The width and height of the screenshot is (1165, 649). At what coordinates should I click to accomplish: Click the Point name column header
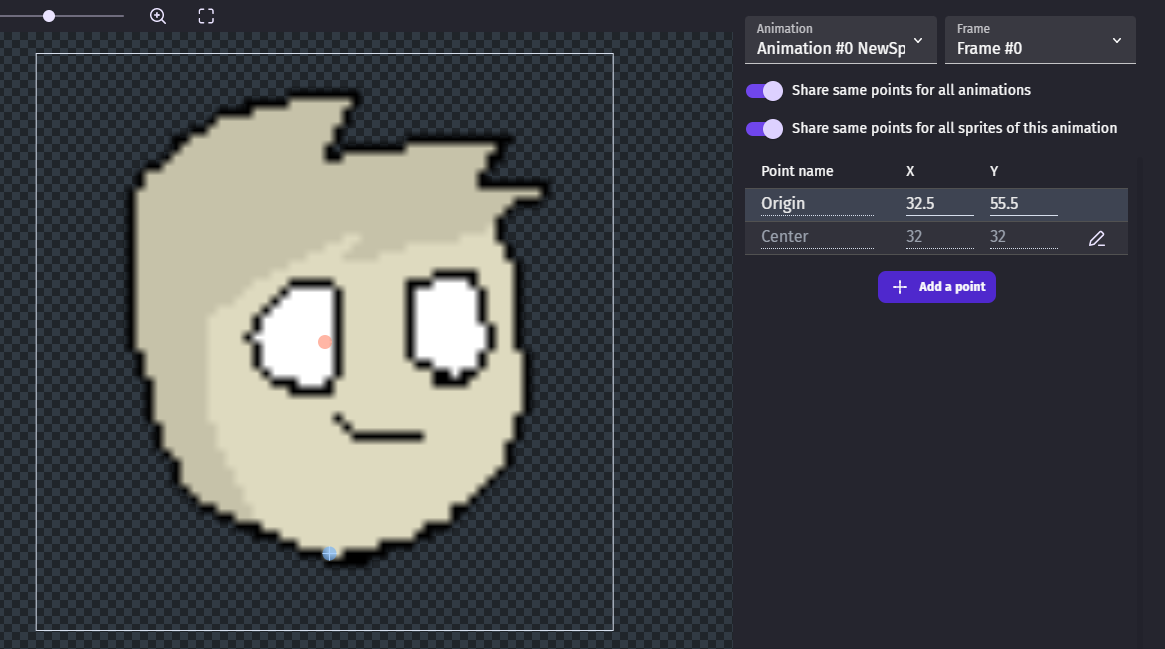tap(797, 171)
